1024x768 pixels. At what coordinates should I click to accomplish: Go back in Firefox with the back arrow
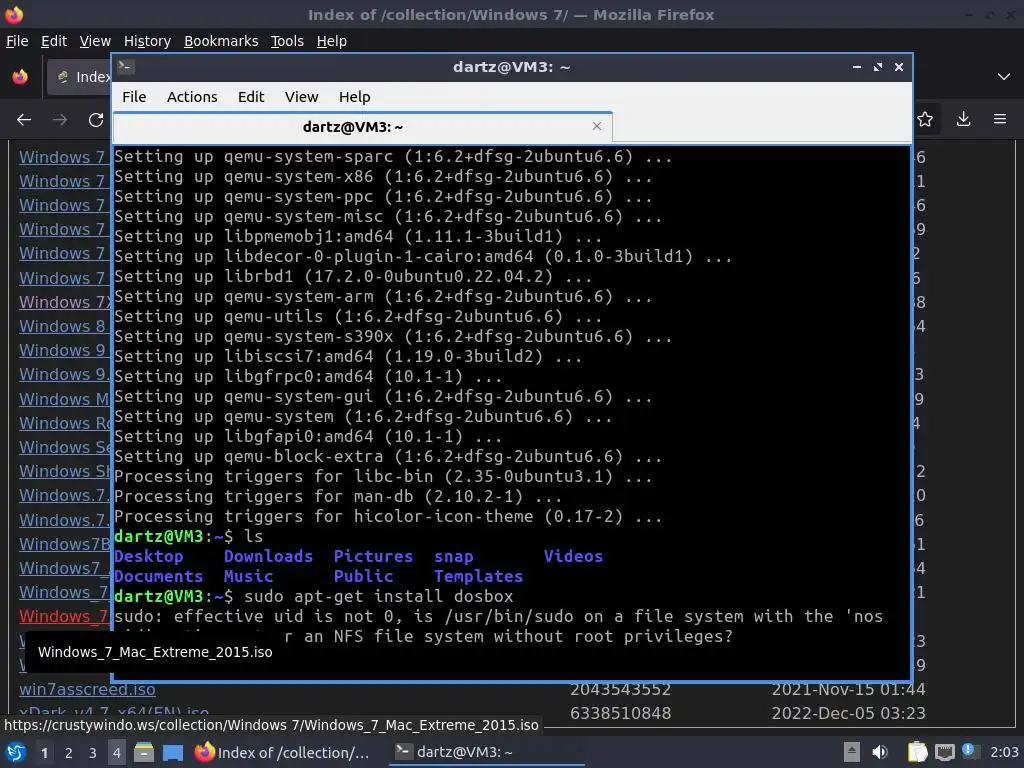[24, 120]
